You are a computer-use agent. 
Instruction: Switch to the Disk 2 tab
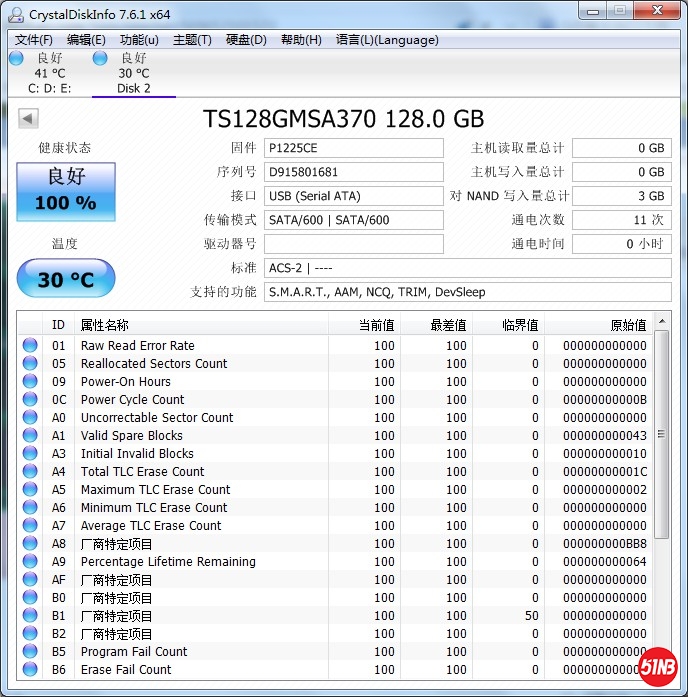click(133, 73)
